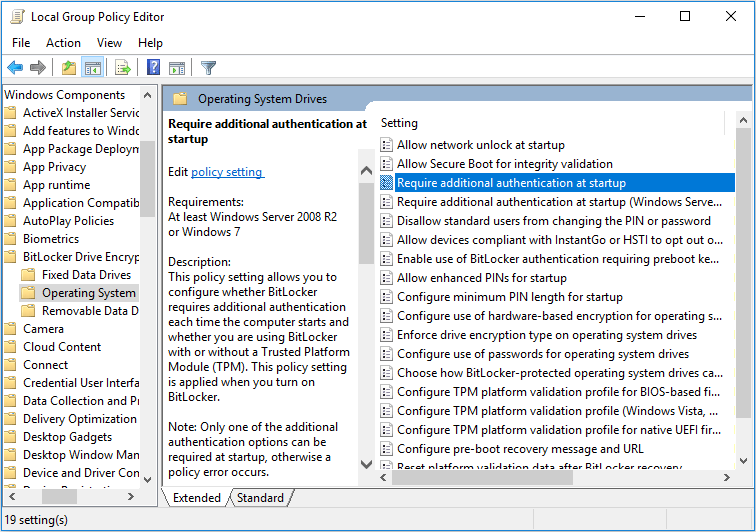Click the folder icon beside Cloud Content

(x=10, y=347)
